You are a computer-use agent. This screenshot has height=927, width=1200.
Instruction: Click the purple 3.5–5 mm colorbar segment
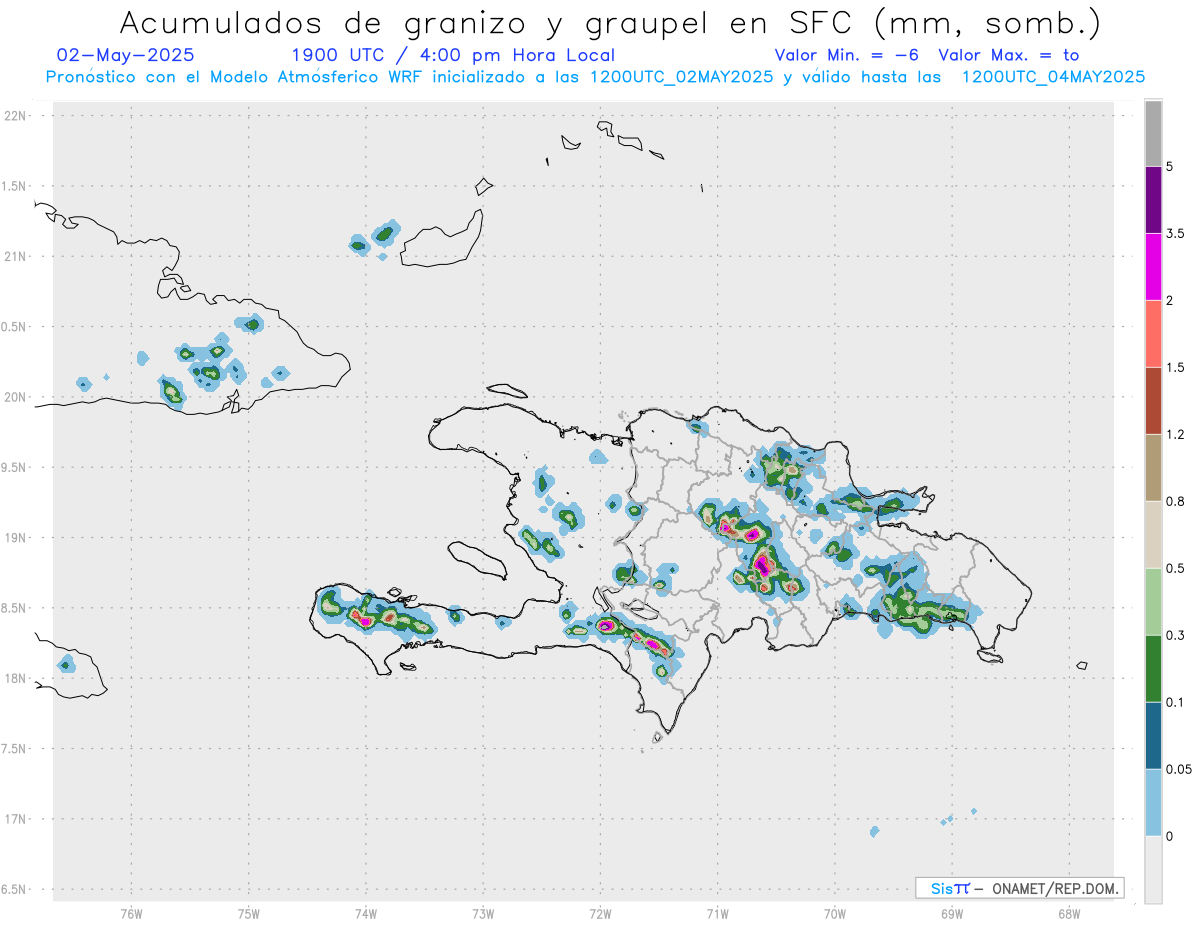pos(1153,200)
